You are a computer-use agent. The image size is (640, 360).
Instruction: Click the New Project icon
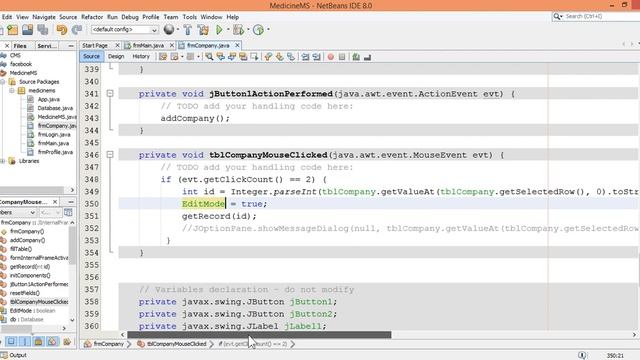coord(12,30)
